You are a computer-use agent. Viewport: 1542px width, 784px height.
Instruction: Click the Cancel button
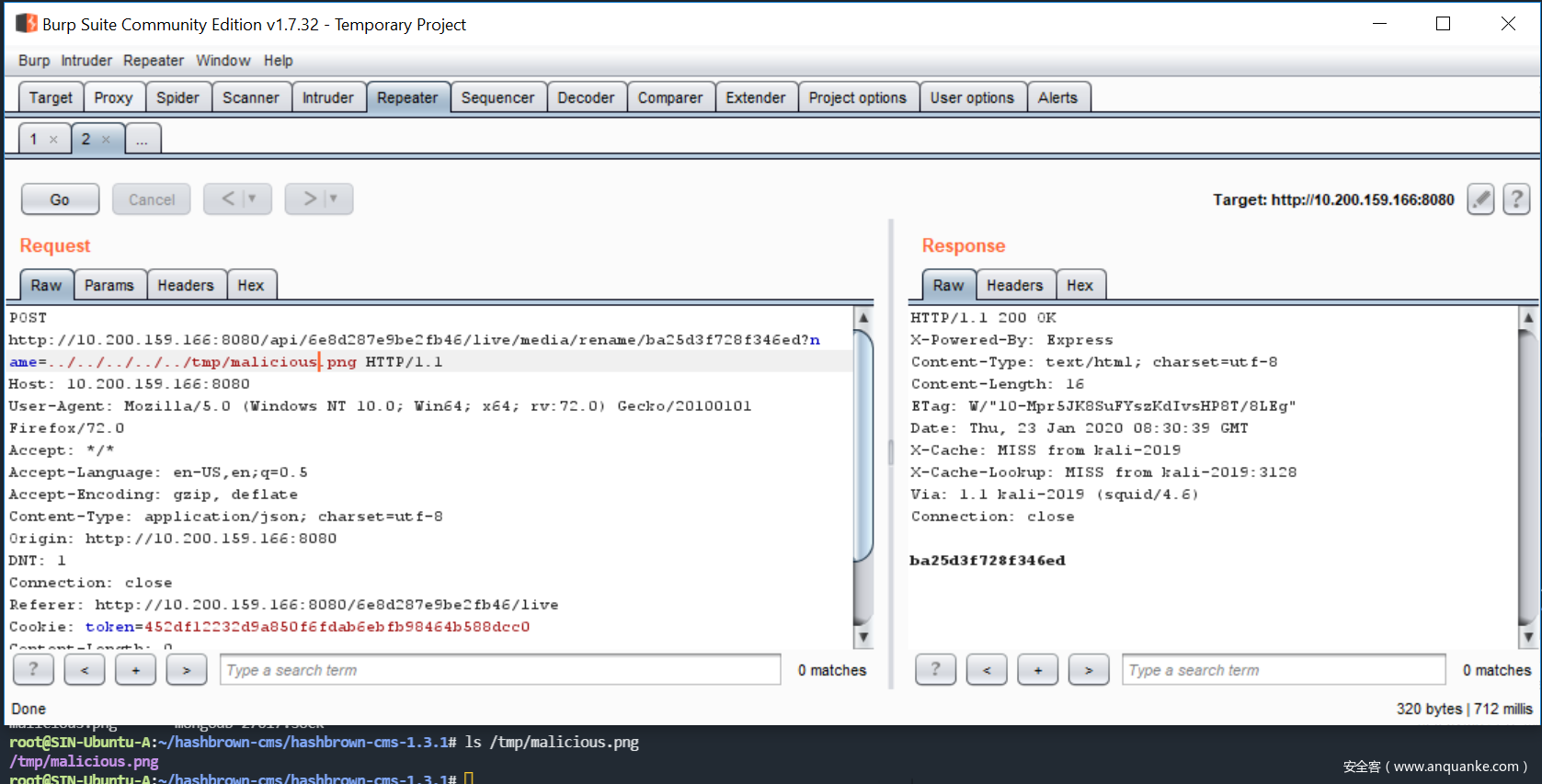coord(152,199)
